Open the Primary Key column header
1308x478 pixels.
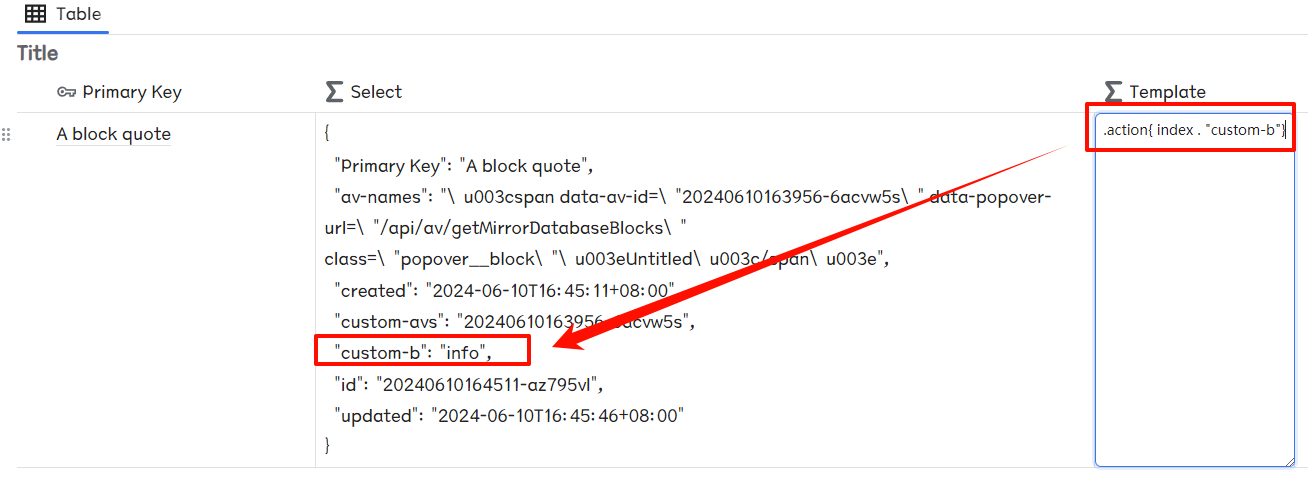pos(132,92)
